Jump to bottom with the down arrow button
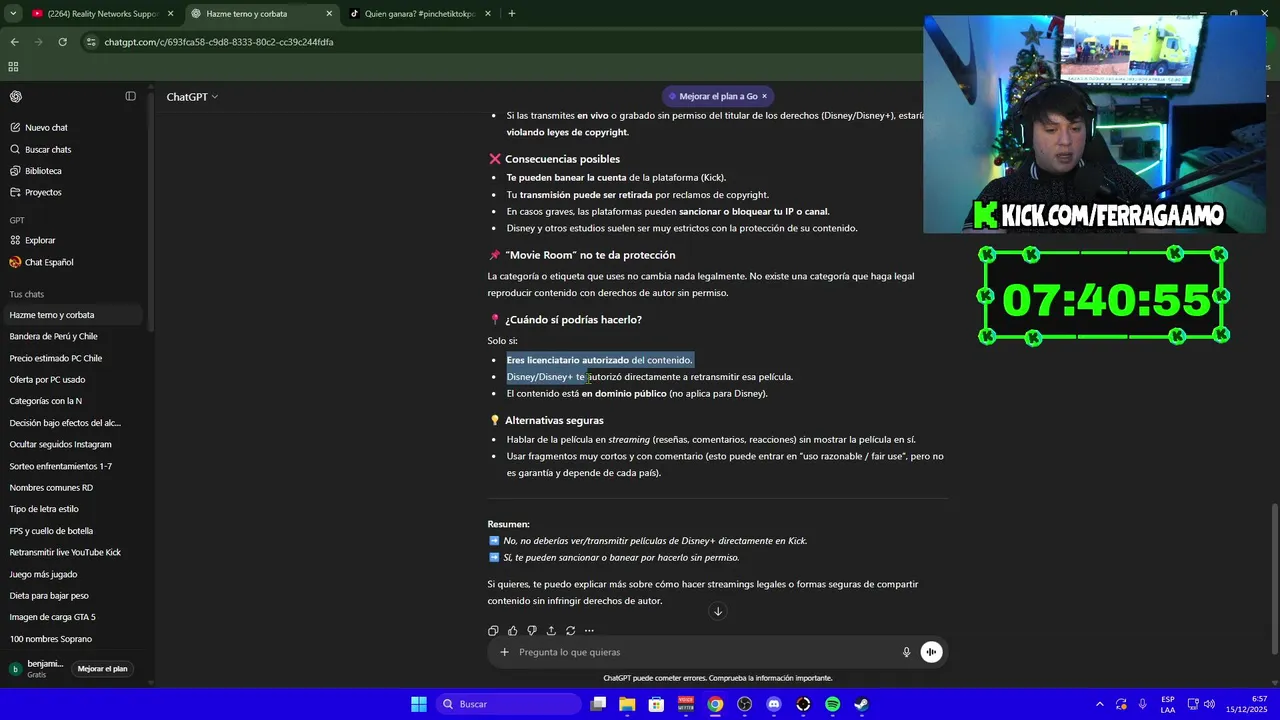Screen dimensions: 1280x720 pyautogui.click(x=717, y=611)
